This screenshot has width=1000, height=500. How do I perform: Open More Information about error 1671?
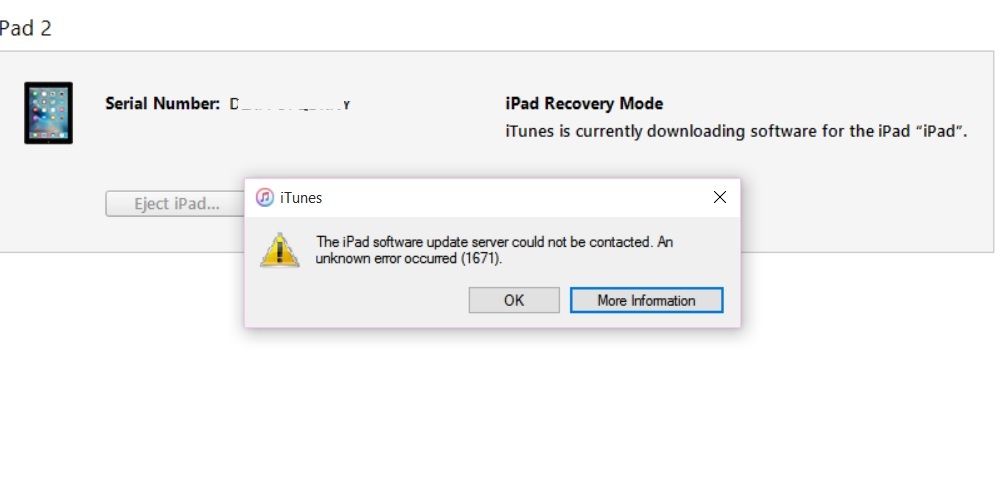click(647, 300)
